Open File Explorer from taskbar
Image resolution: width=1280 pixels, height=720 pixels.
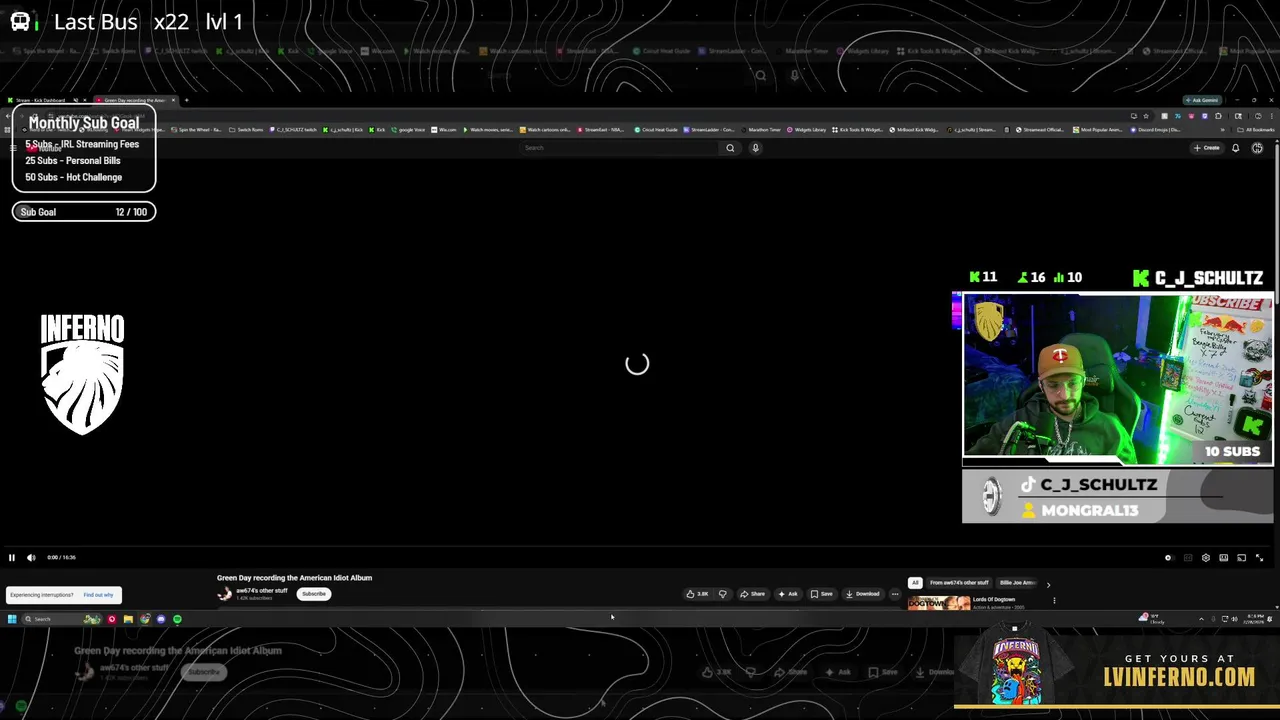128,619
